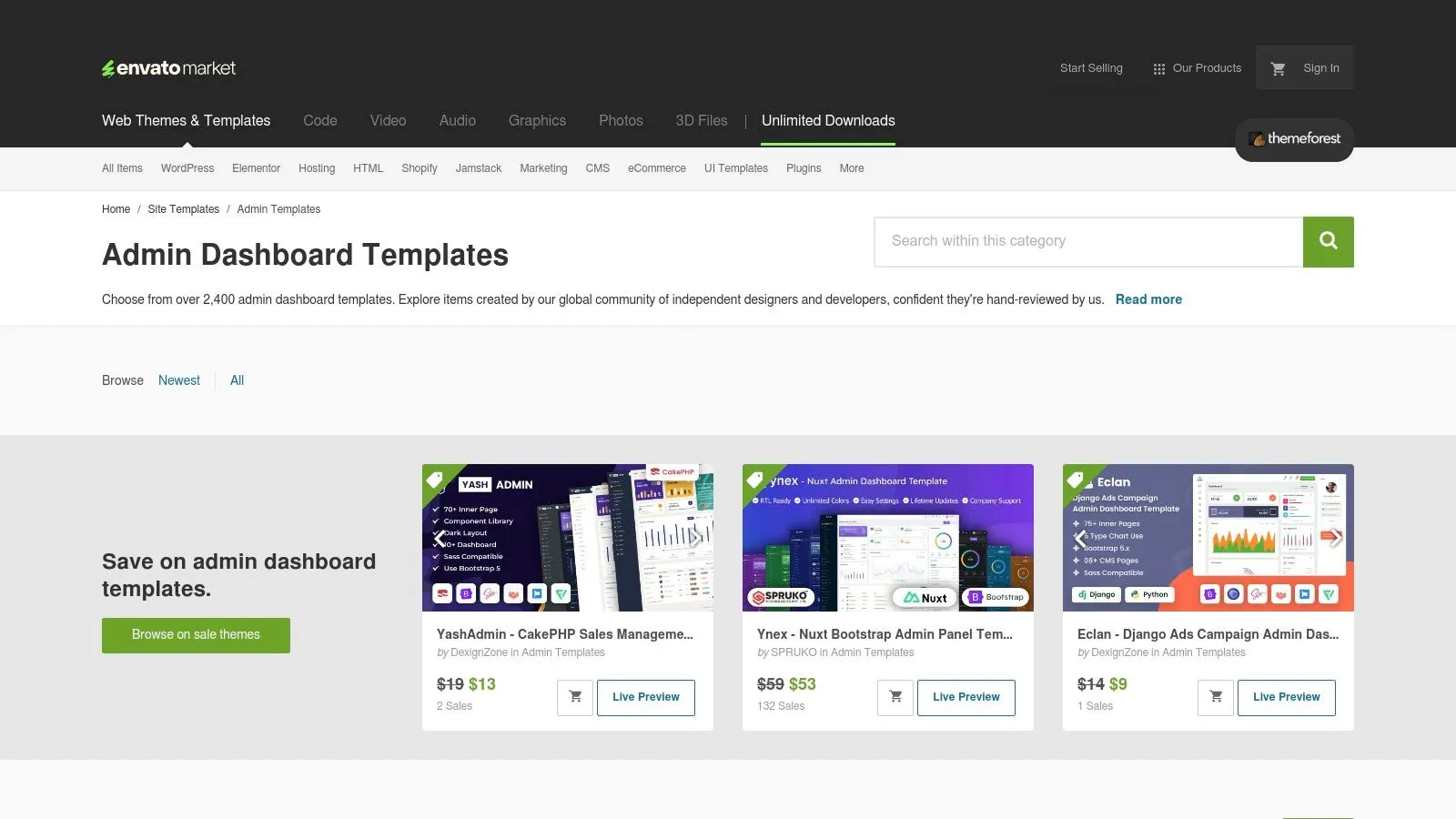This screenshot has height=819, width=1456.
Task: Open the WordPress submenu item
Action: [187, 168]
